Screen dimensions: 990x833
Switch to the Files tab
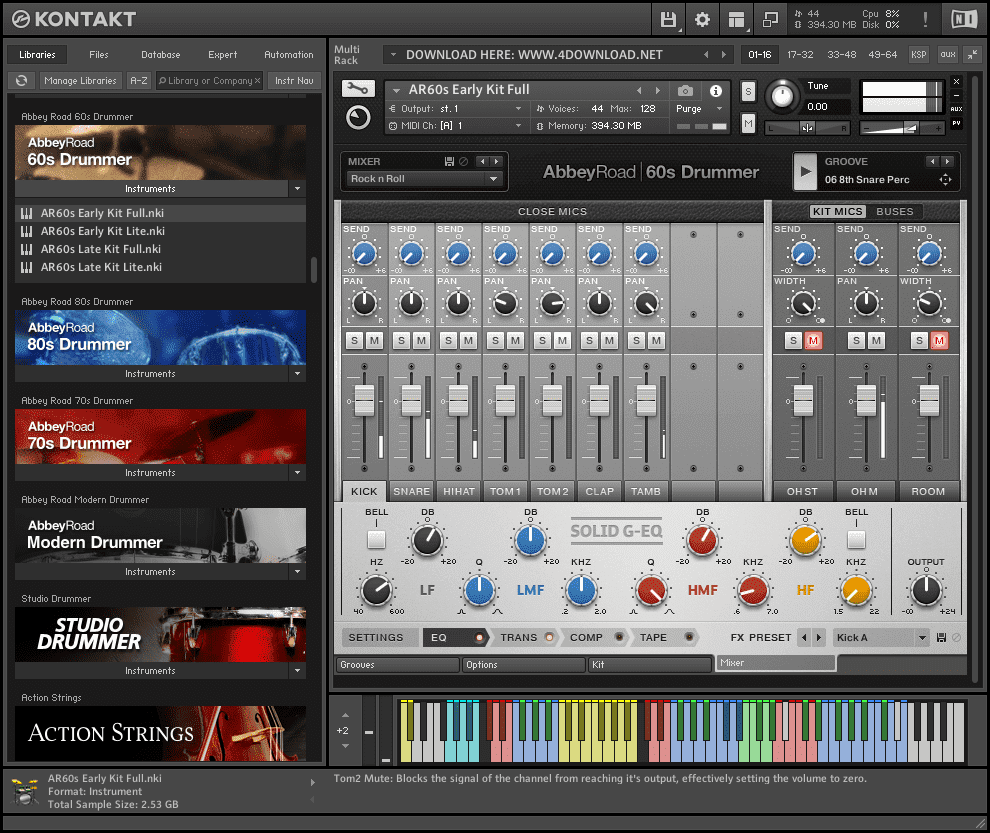click(x=99, y=55)
